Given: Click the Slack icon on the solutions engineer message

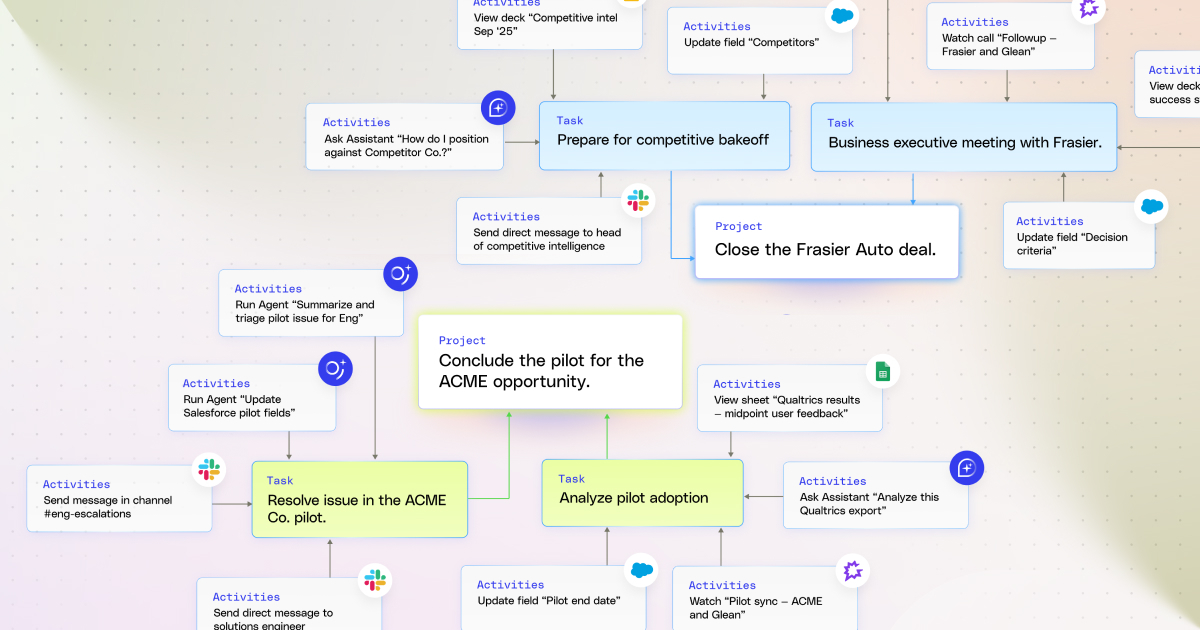Looking at the screenshot, I should pos(376,581).
